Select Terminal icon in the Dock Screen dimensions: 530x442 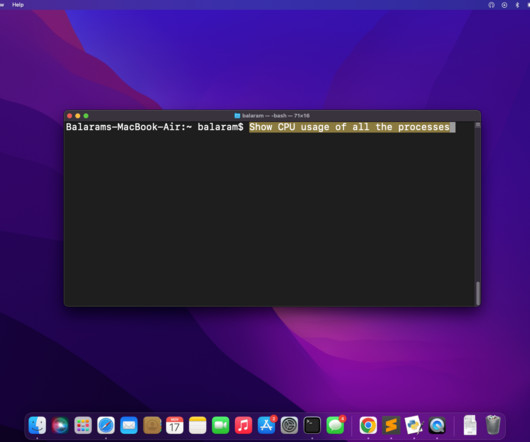(x=312, y=425)
